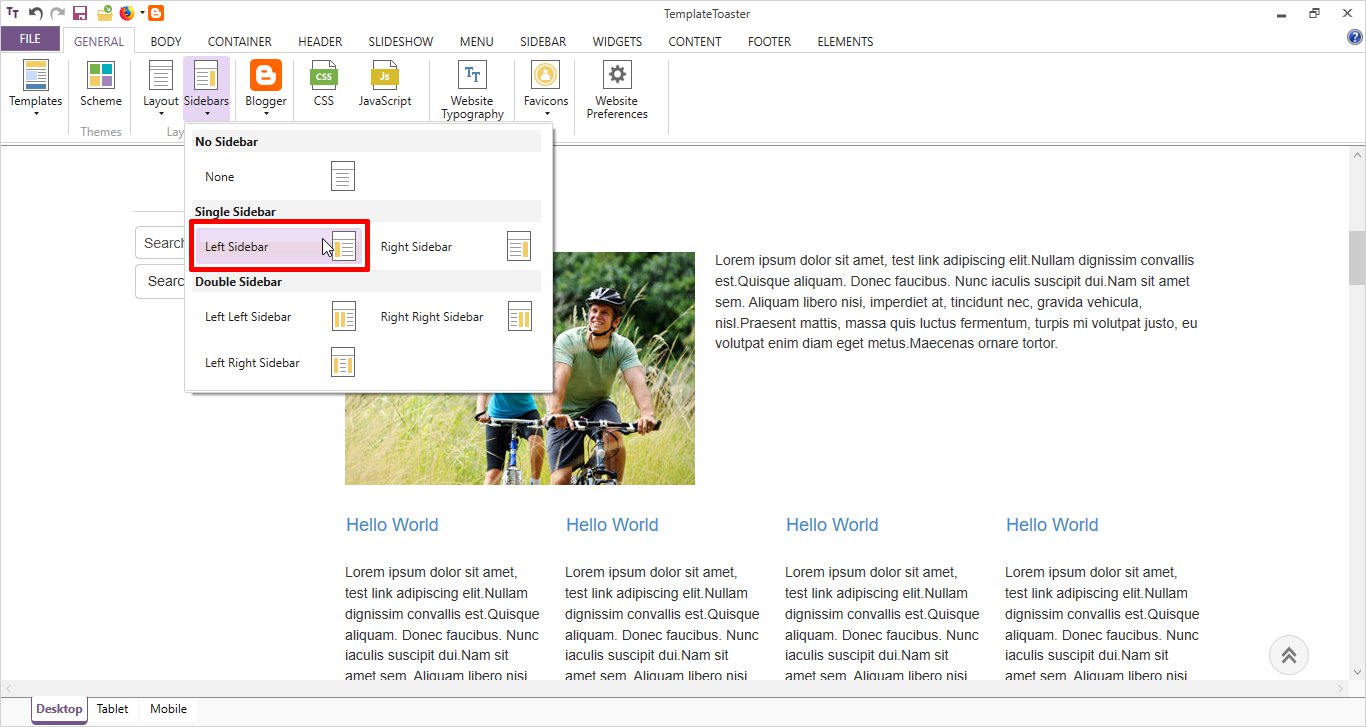The image size is (1366, 727).
Task: Preview the website in Firefox
Action: click(x=127, y=13)
